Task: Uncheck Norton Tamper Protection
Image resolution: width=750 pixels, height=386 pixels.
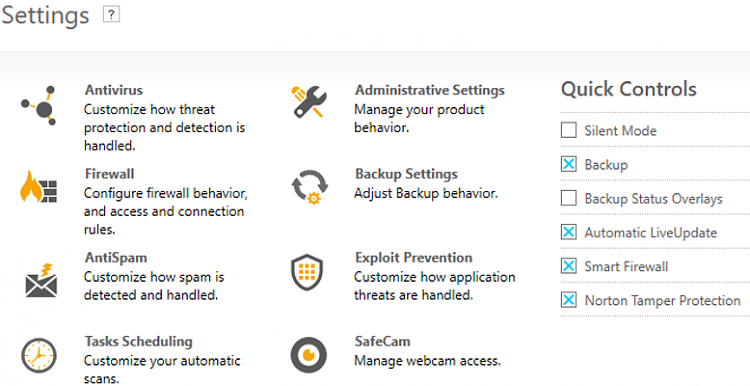Action: click(568, 300)
